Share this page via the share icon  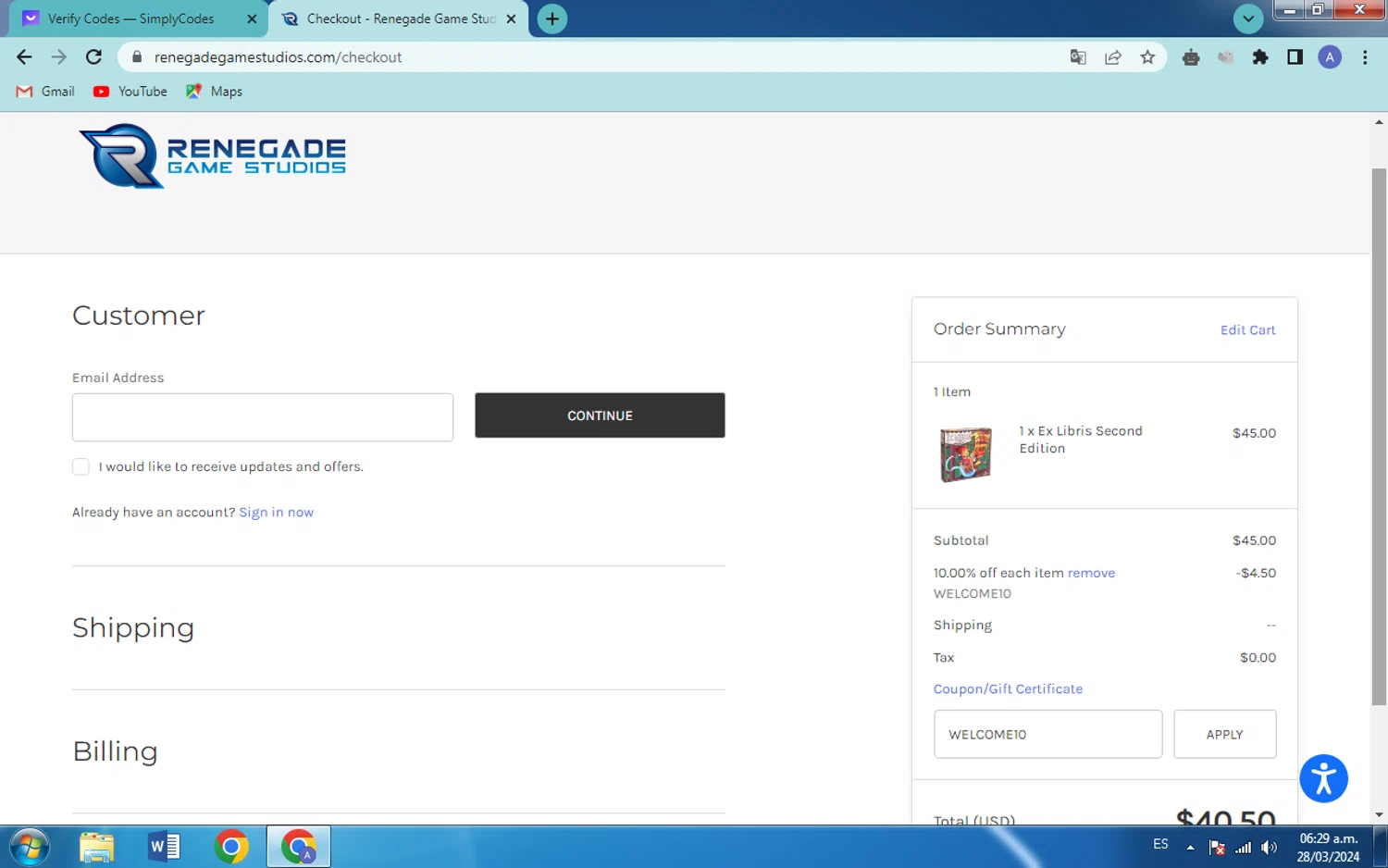1113,57
